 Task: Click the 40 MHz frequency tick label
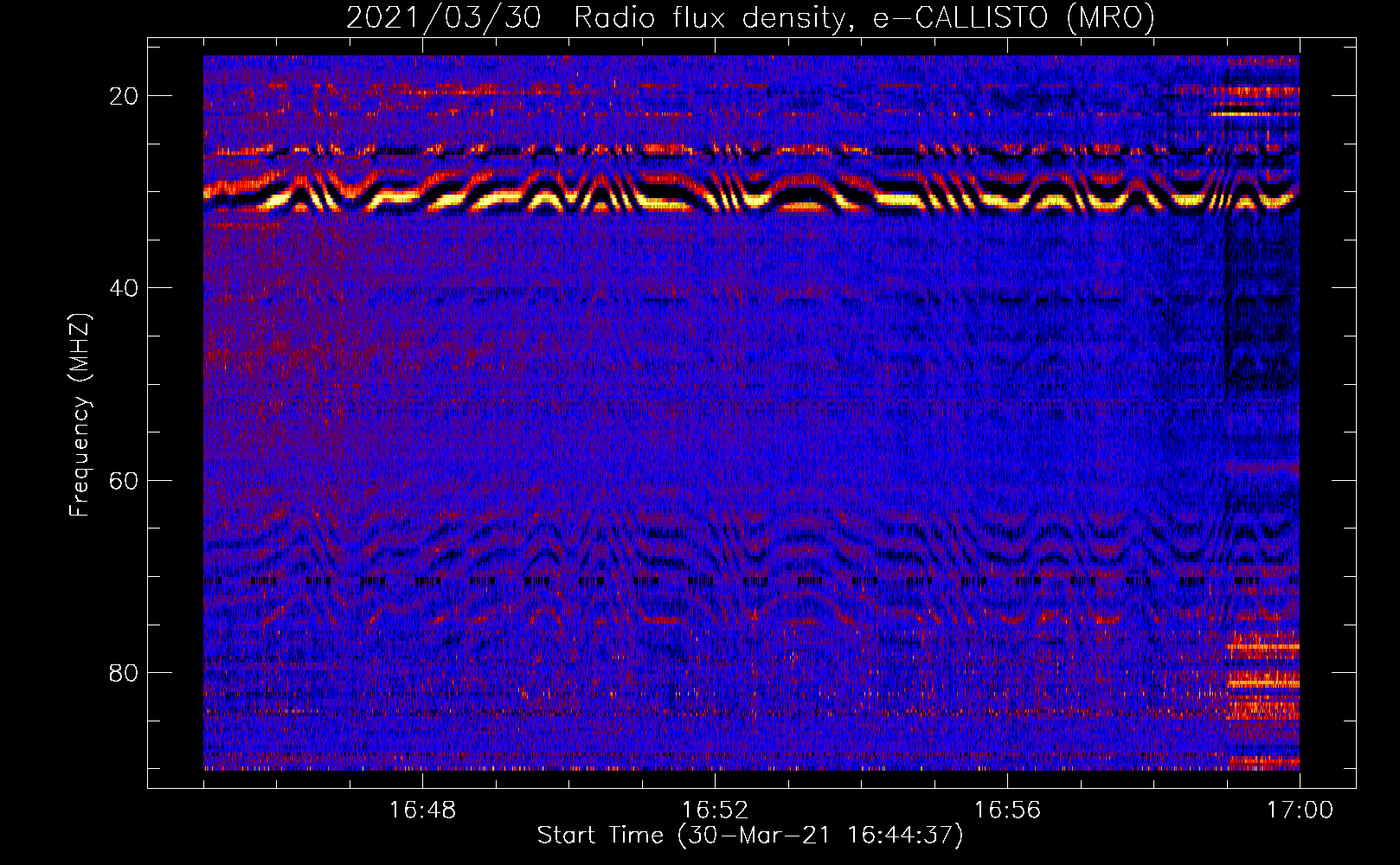(124, 288)
